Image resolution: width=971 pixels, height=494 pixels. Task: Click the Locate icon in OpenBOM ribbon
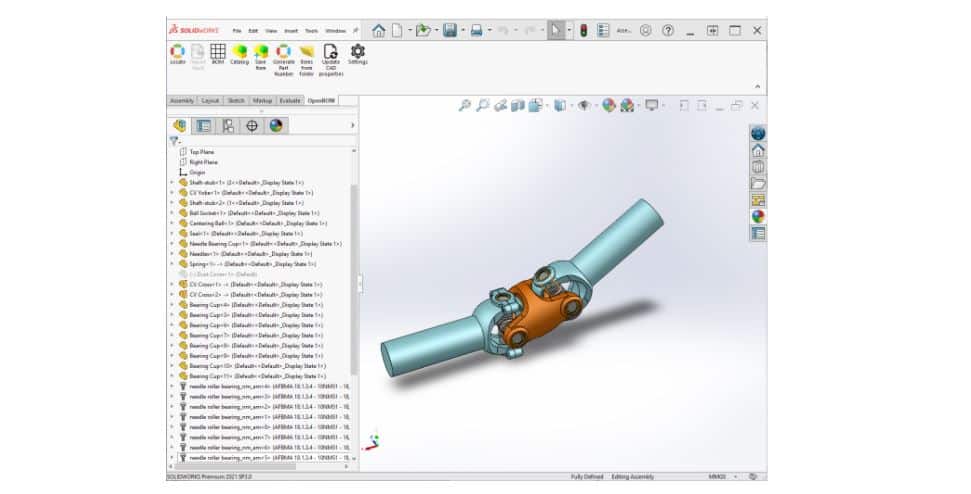[x=178, y=54]
